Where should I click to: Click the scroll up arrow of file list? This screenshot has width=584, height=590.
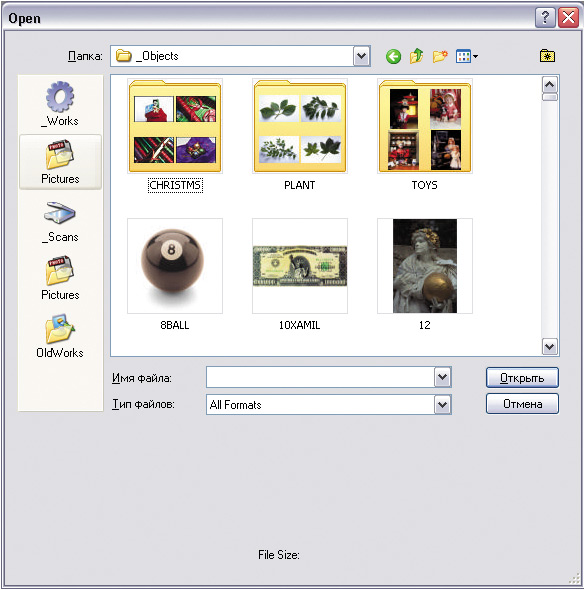[x=550, y=85]
